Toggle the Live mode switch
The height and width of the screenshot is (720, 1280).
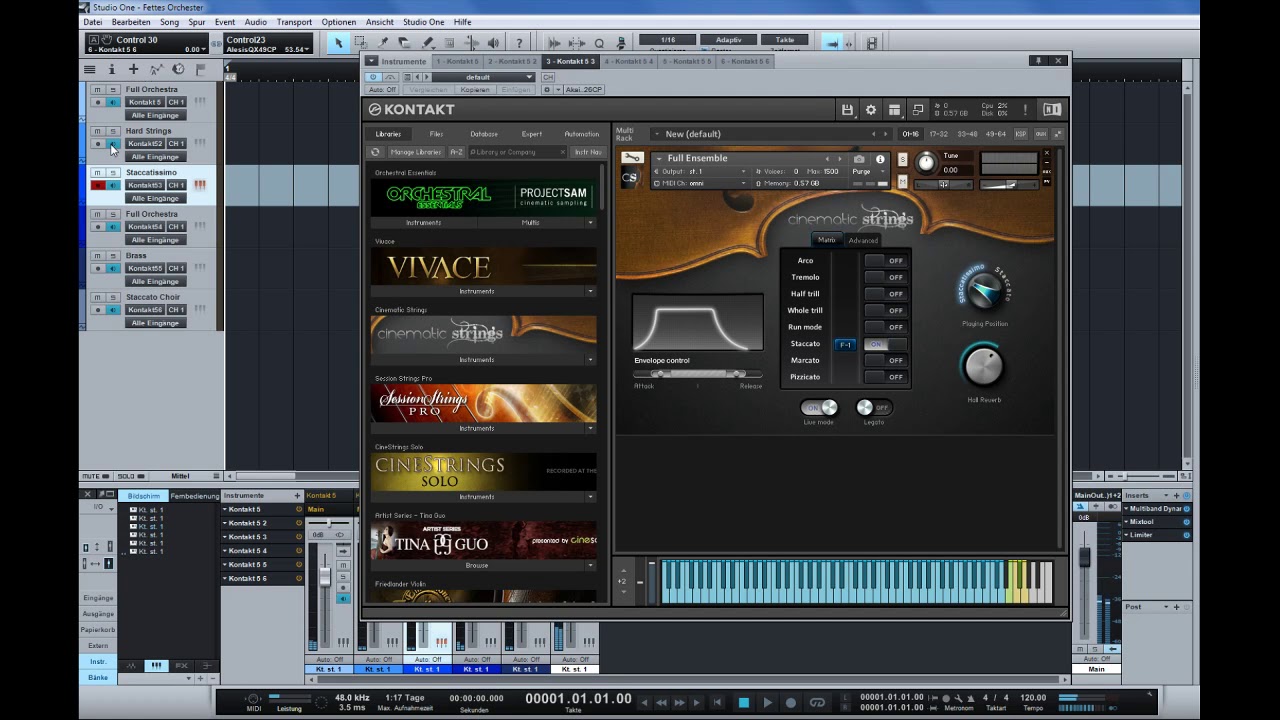tap(819, 408)
